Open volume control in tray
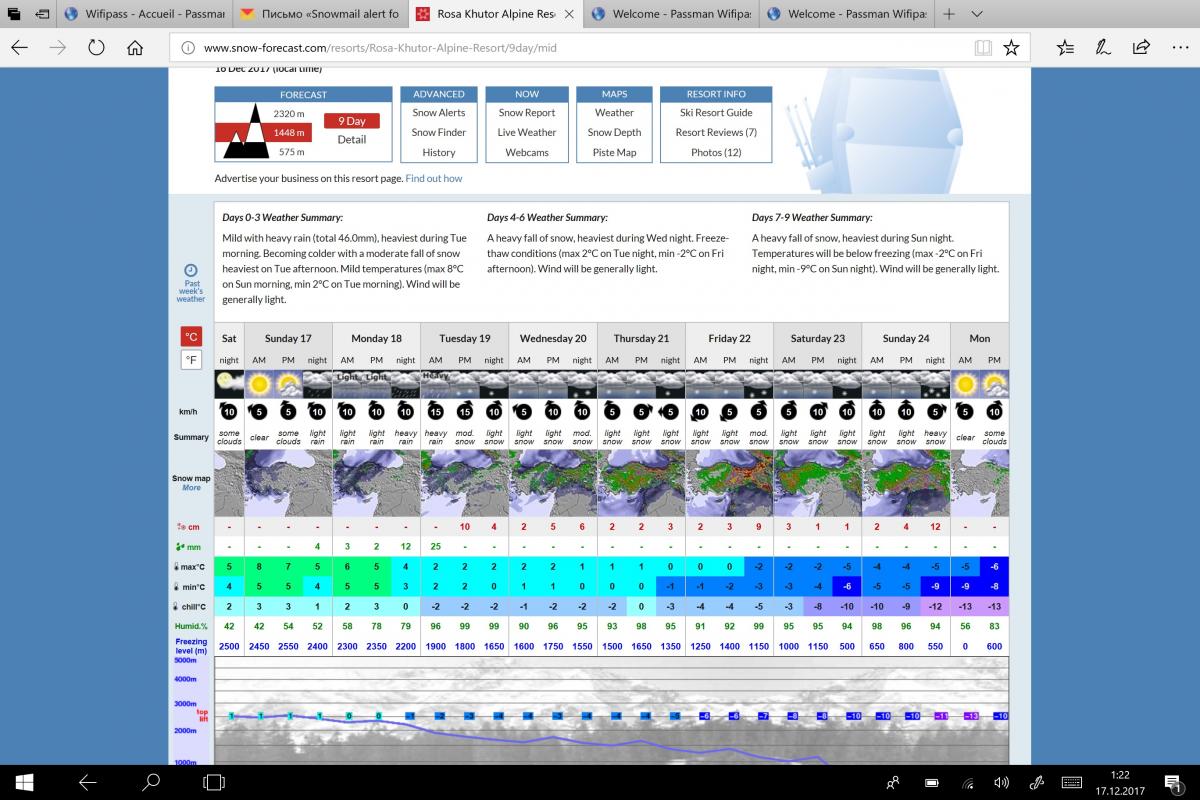The image size is (1200, 800). click(1002, 782)
